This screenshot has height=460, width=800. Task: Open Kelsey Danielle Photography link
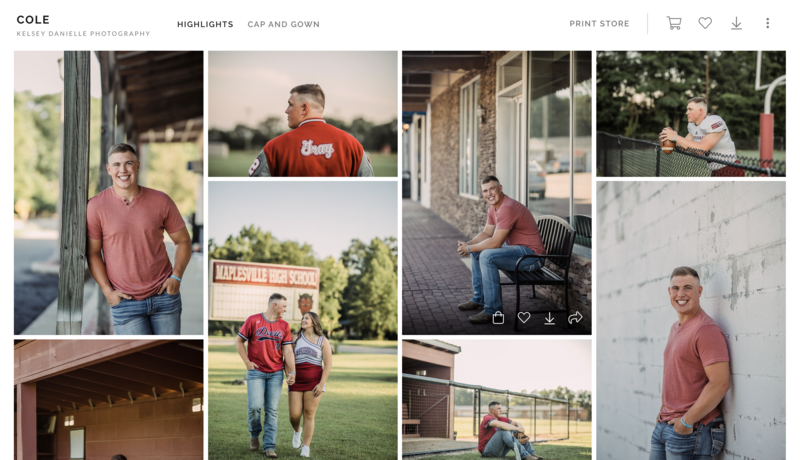[x=83, y=34]
